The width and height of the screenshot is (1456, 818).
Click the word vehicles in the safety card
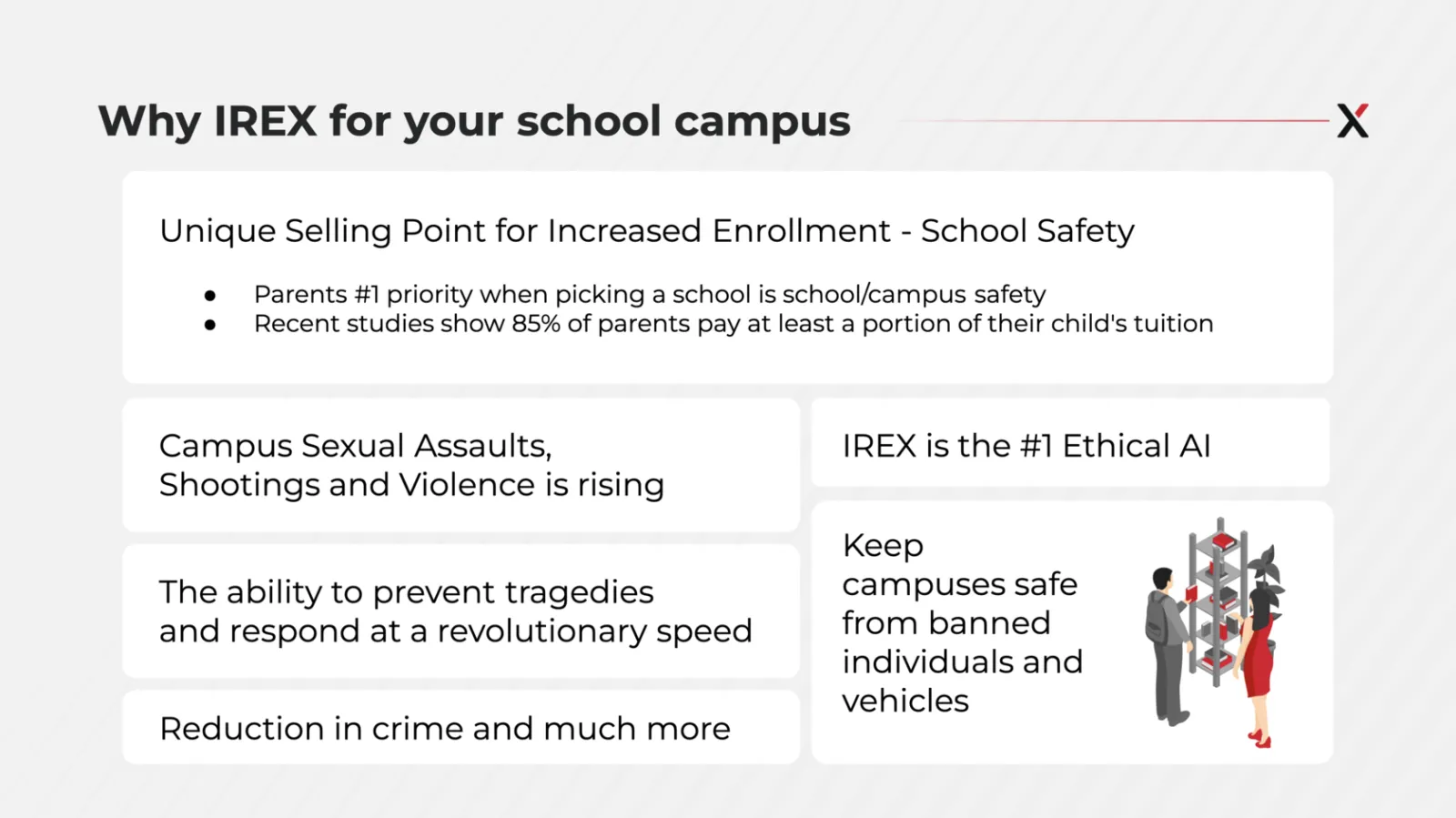pos(905,701)
